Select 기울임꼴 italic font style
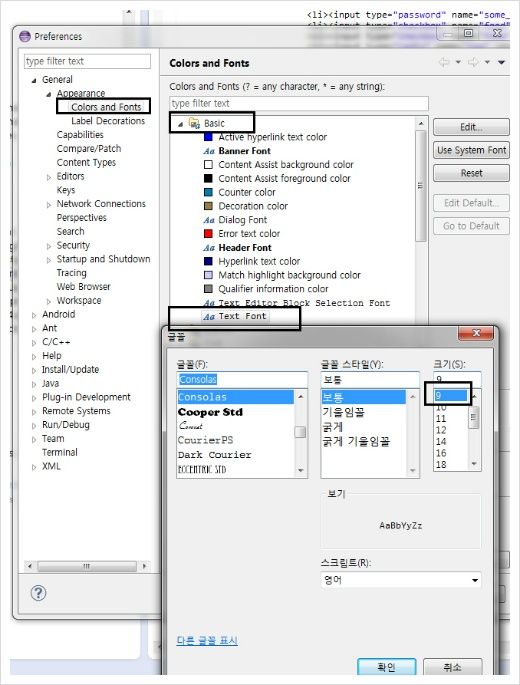This screenshot has height=685, width=520. coord(364,412)
